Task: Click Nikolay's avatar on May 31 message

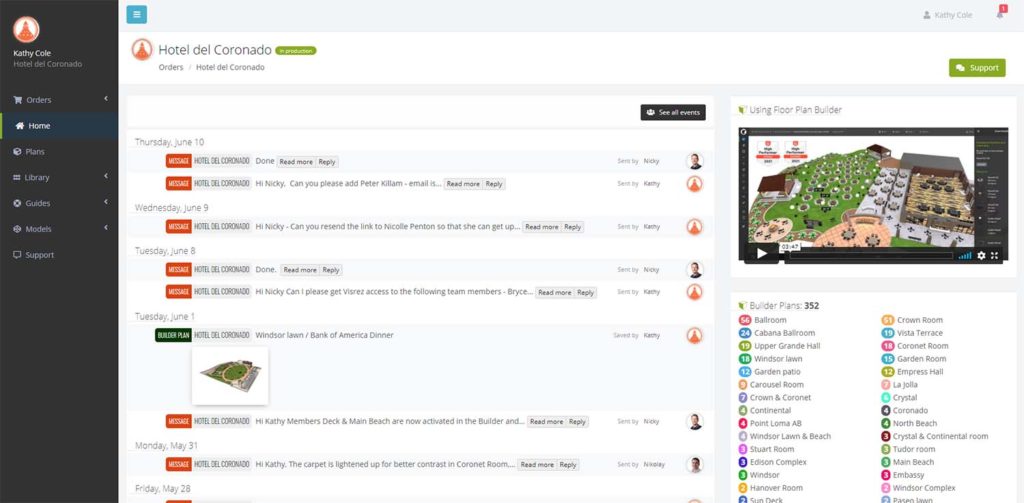Action: click(695, 464)
